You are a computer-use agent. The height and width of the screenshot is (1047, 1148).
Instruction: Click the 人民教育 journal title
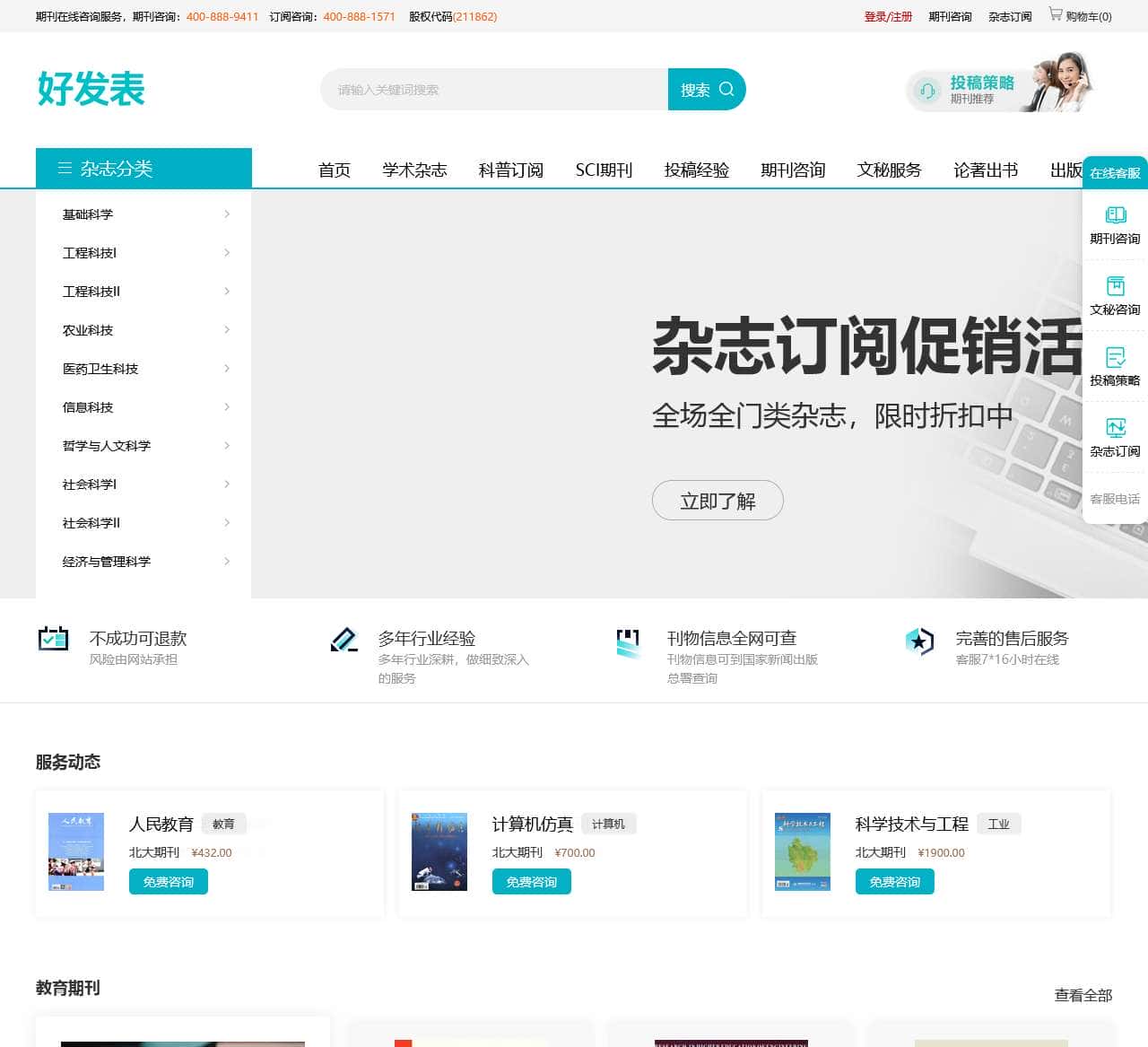click(x=161, y=824)
